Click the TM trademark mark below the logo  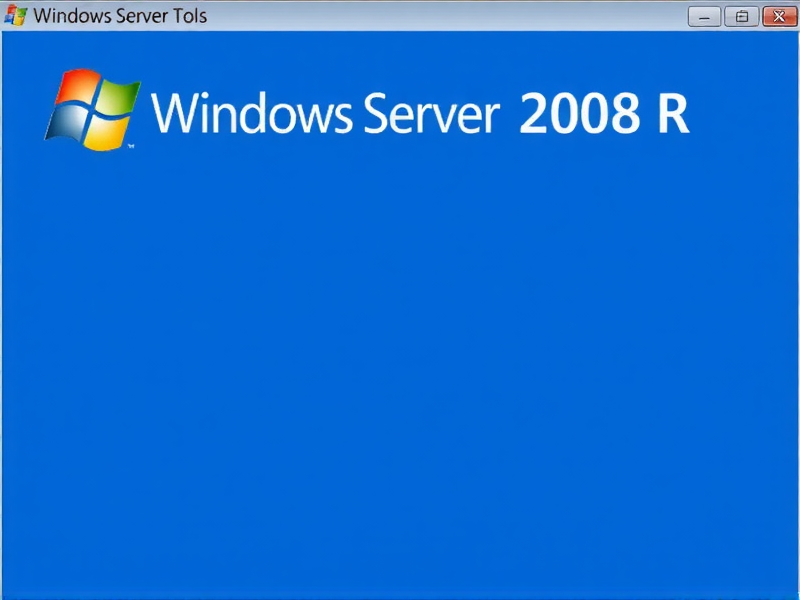point(130,146)
